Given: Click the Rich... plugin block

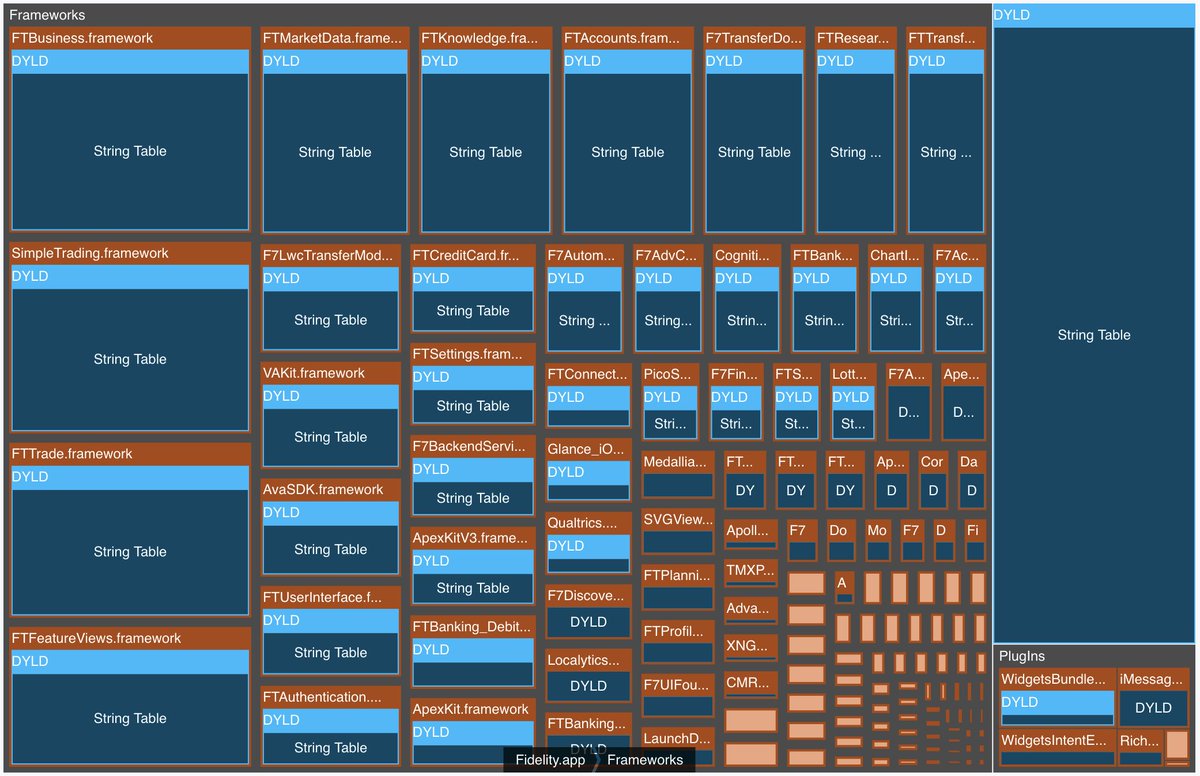Looking at the screenshot, I should tap(1139, 748).
